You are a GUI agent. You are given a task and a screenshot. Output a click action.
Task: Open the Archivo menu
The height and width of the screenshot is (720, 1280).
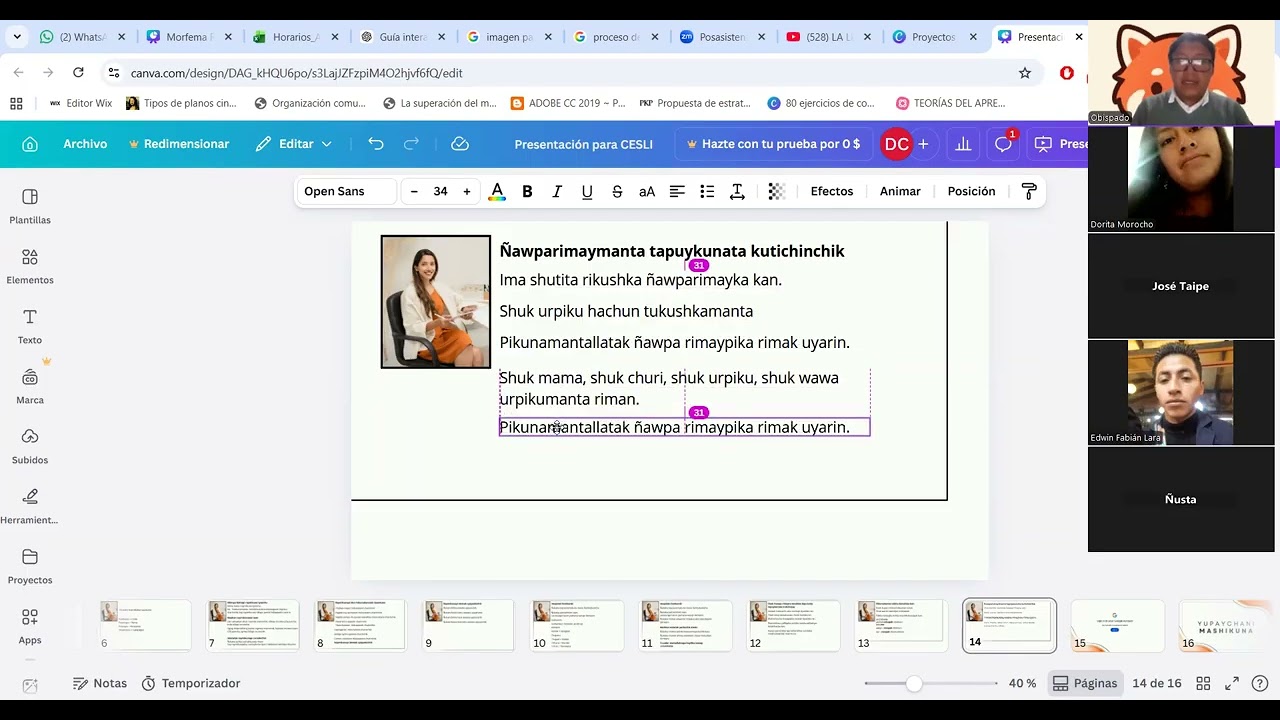[85, 144]
